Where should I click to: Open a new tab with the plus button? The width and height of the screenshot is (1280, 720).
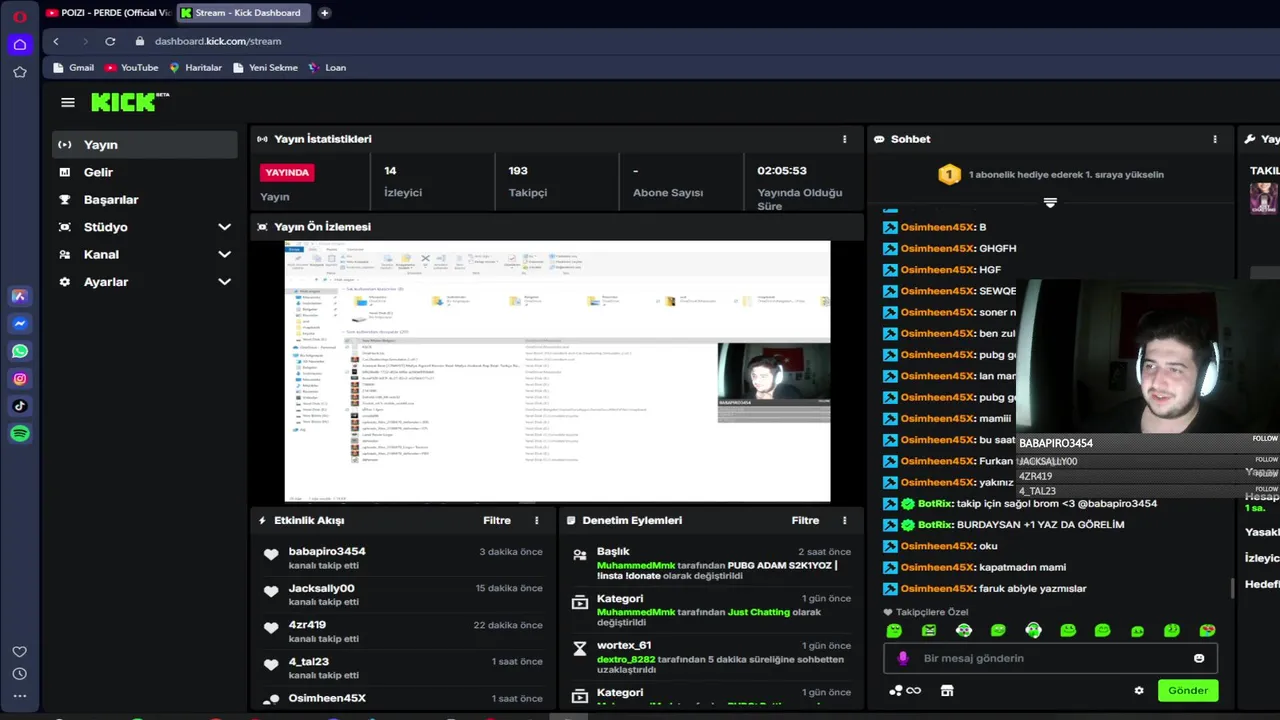pyautogui.click(x=324, y=13)
